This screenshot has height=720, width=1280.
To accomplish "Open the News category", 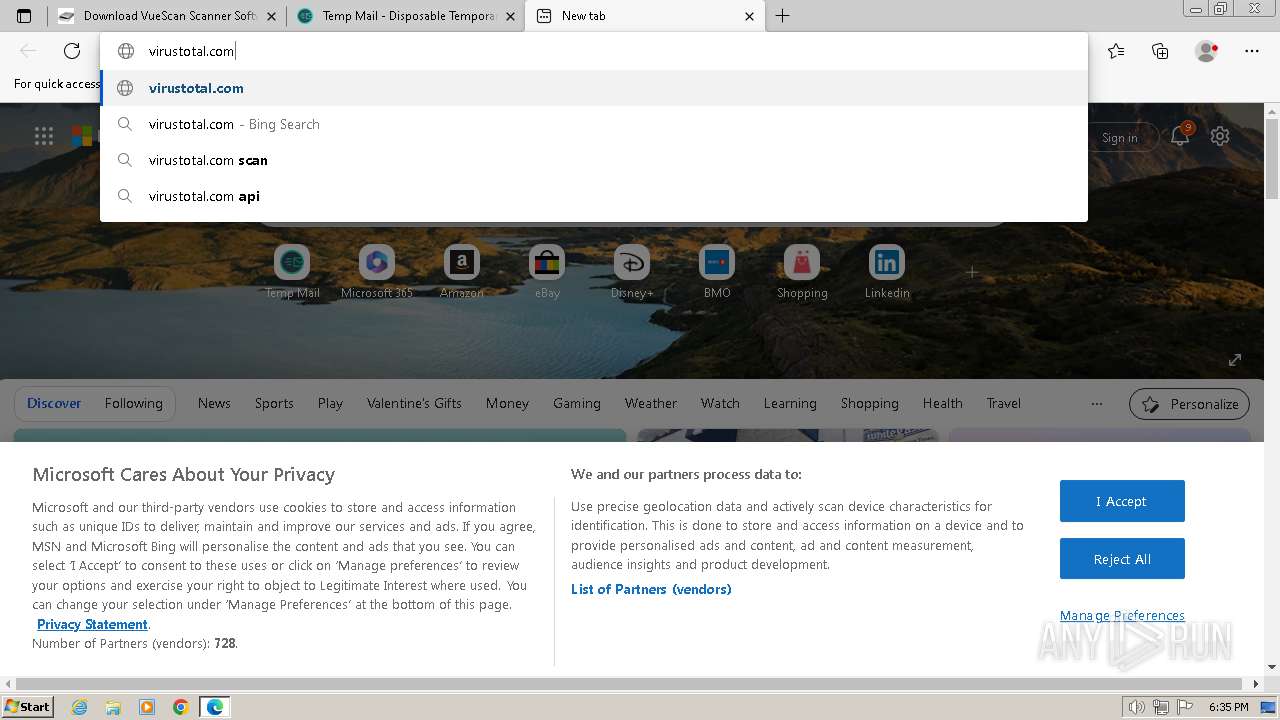I will [x=214, y=403].
